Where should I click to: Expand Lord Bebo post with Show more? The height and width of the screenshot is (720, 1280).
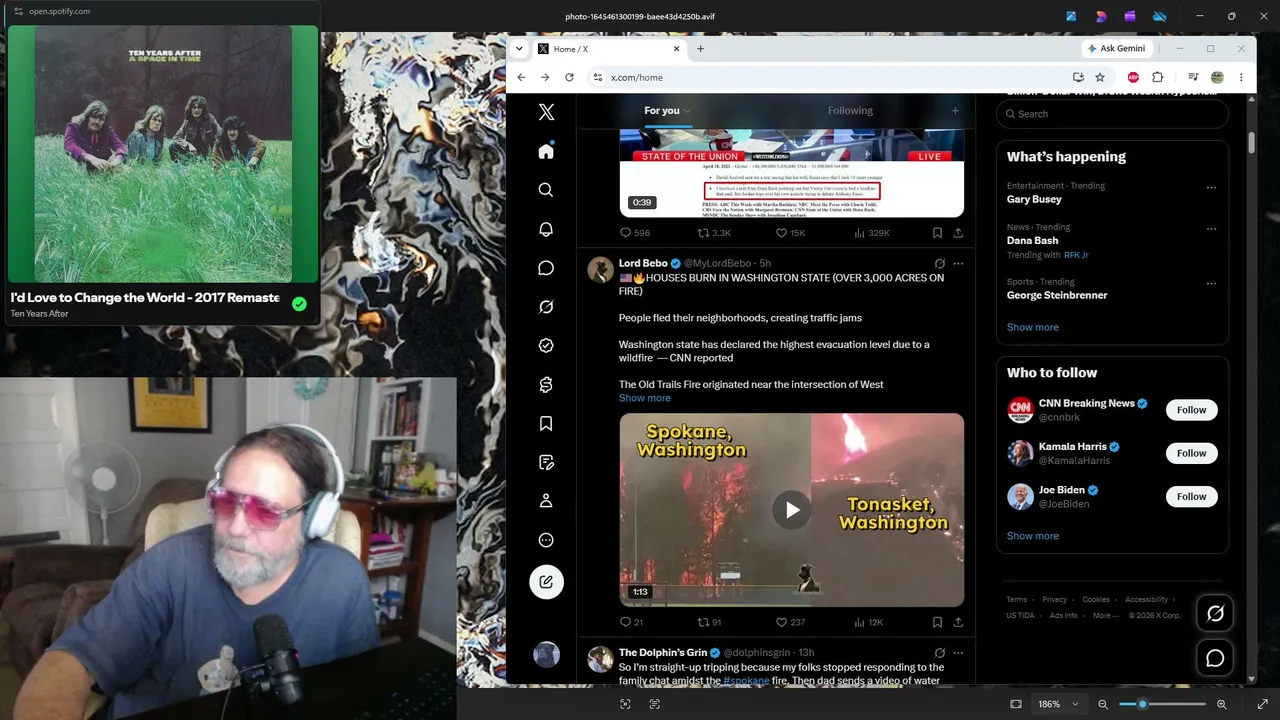coord(645,398)
